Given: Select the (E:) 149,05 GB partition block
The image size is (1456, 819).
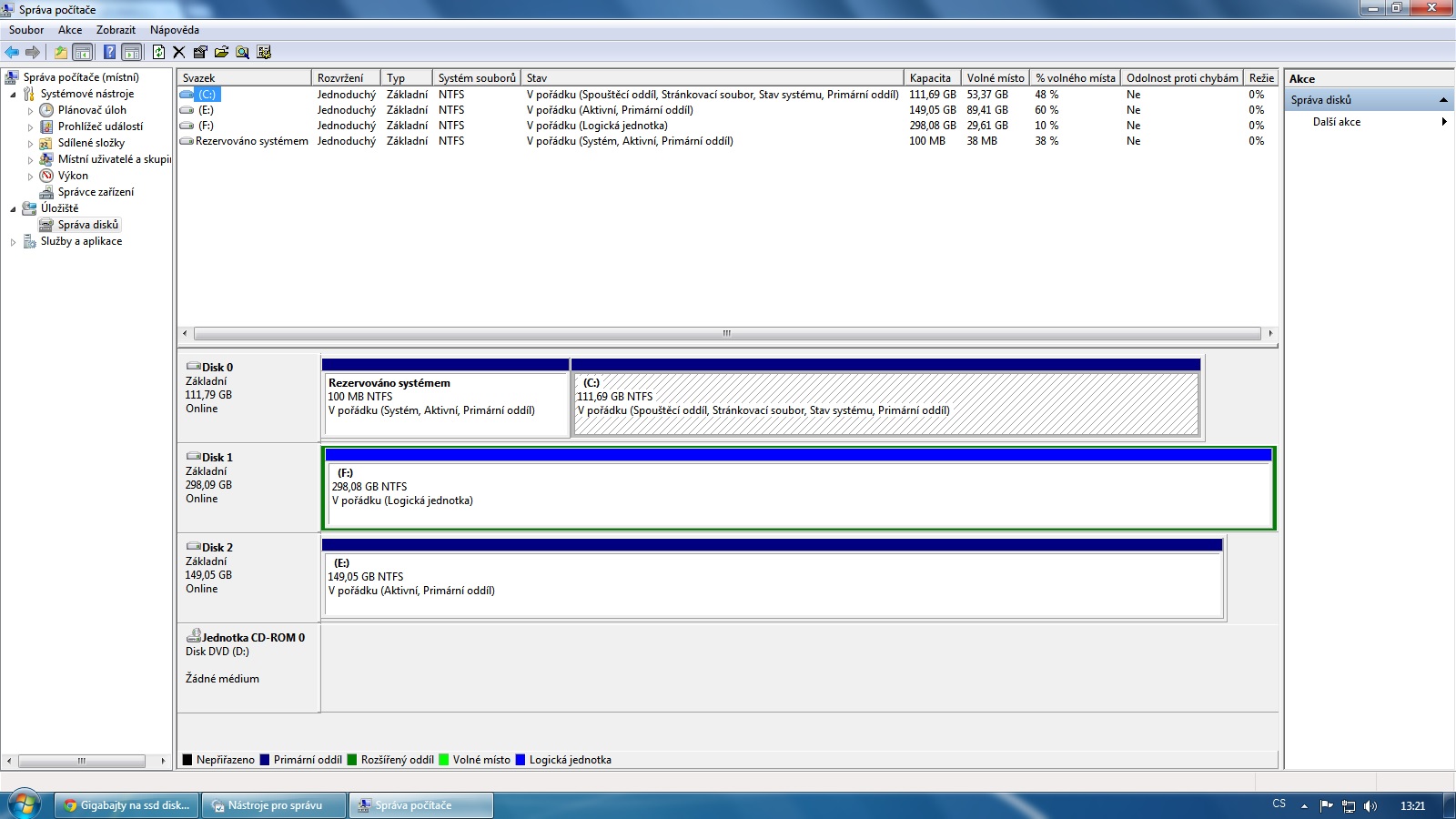Looking at the screenshot, I should pos(773,578).
